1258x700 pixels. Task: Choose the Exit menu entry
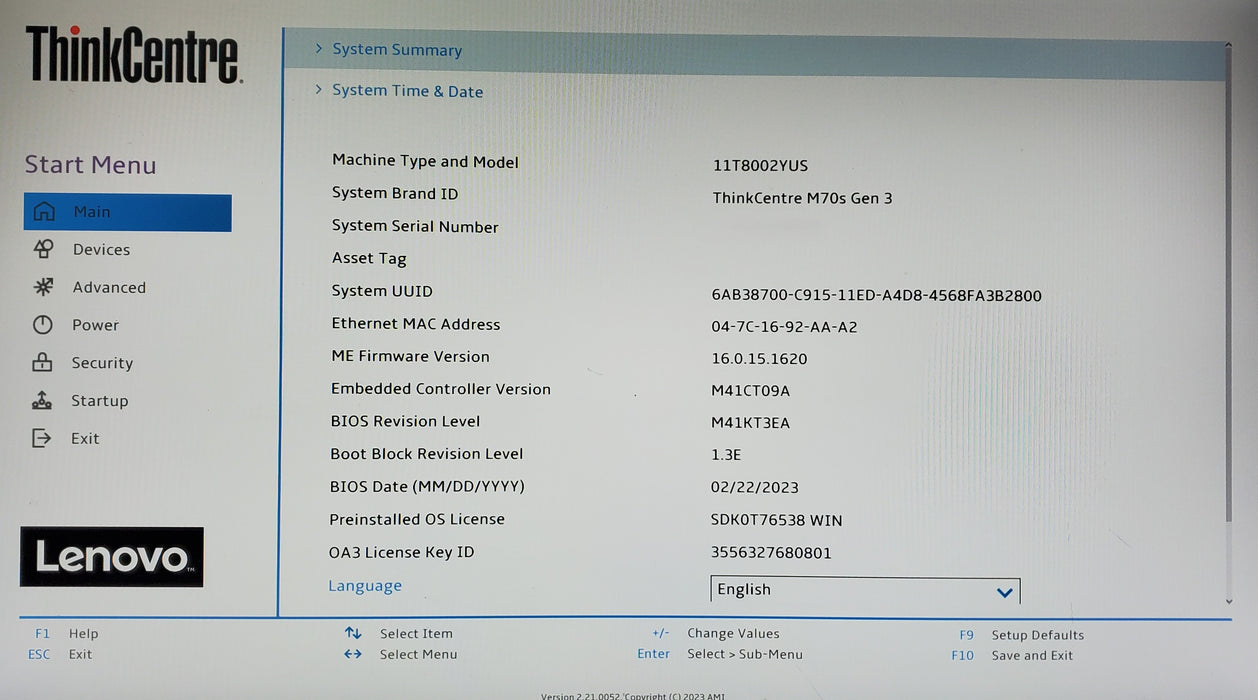click(85, 439)
